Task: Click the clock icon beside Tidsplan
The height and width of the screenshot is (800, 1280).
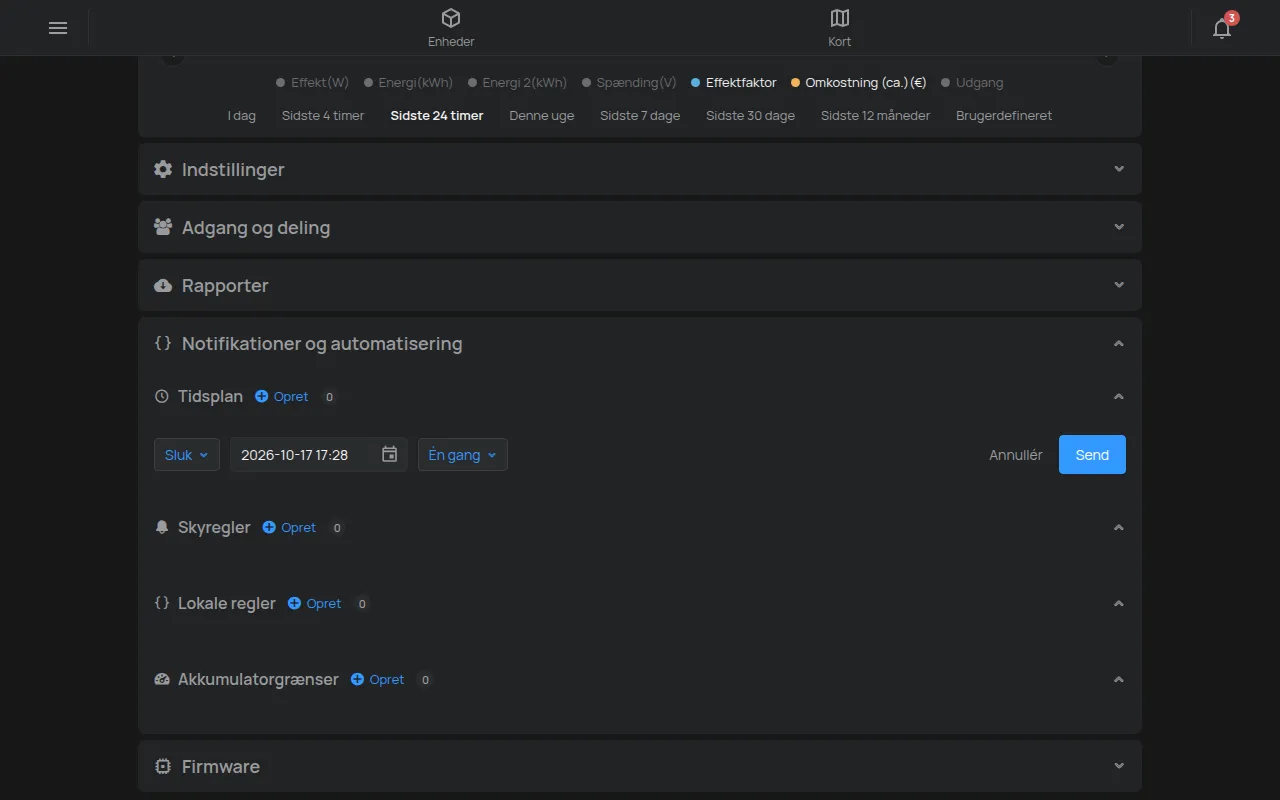Action: (162, 397)
